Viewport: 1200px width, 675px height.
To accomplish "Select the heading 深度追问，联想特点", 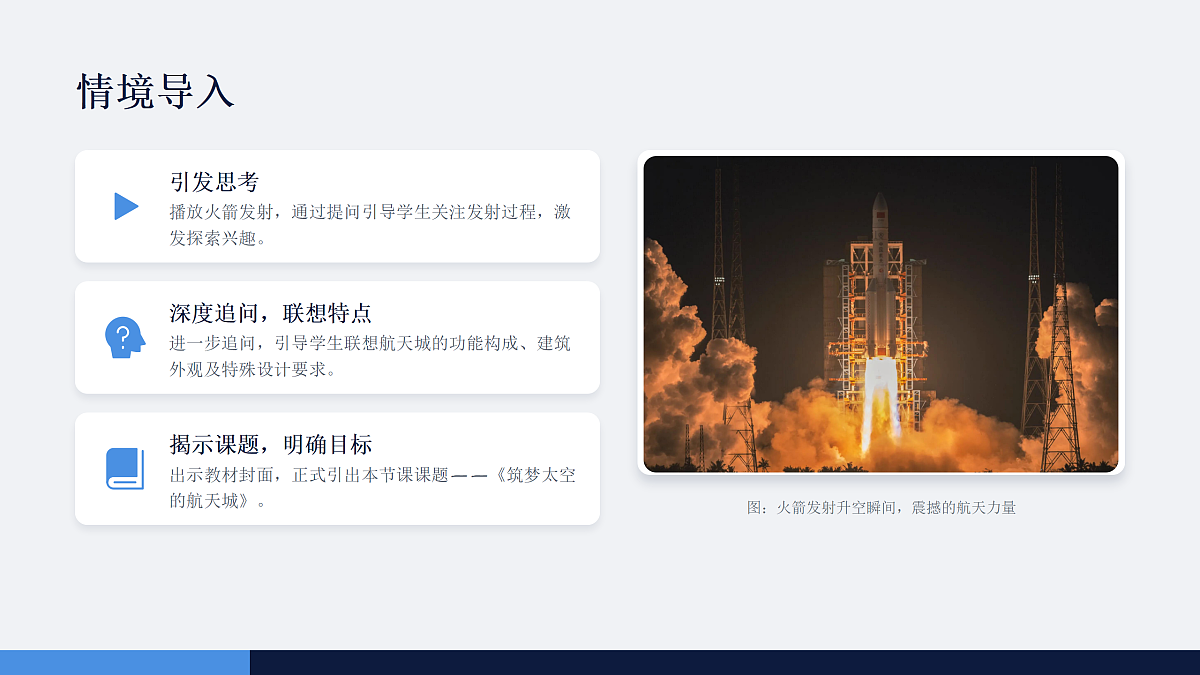I will click(270, 313).
